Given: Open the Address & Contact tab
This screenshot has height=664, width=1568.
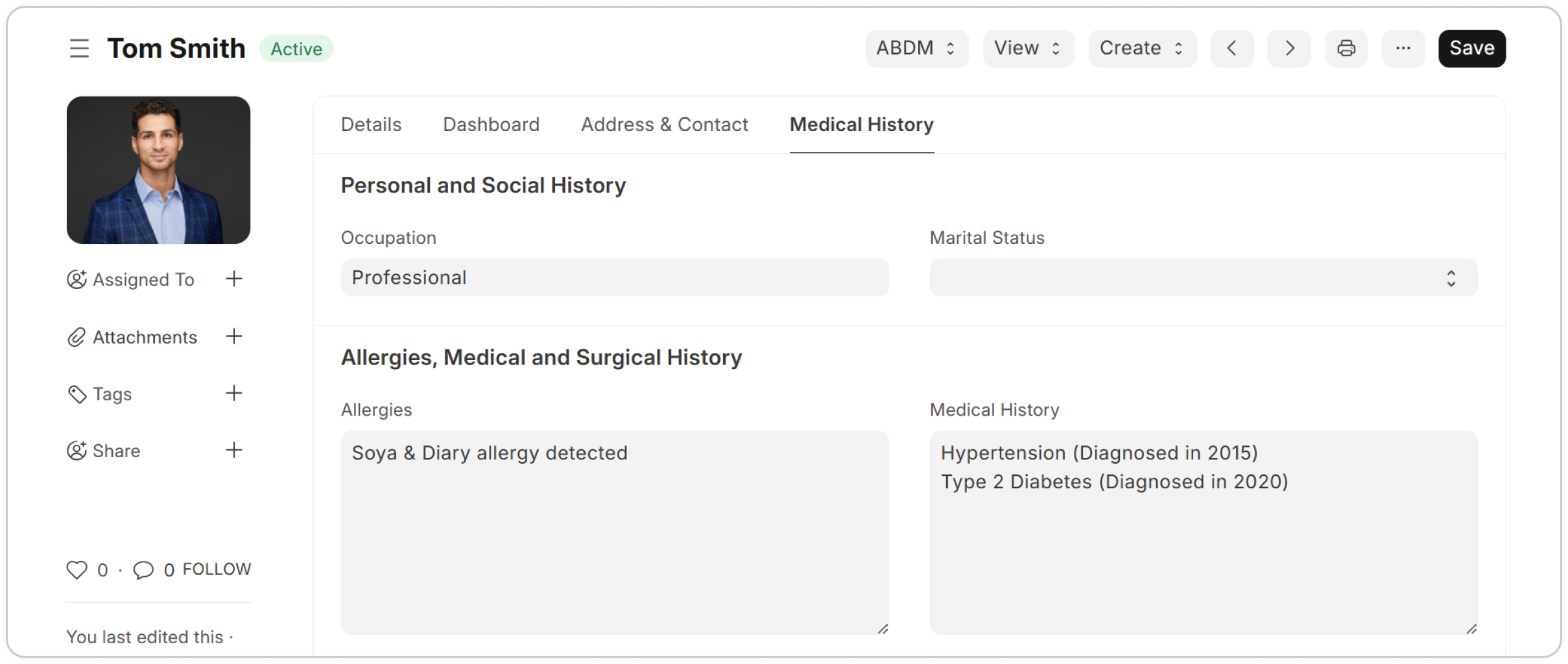Looking at the screenshot, I should point(664,124).
